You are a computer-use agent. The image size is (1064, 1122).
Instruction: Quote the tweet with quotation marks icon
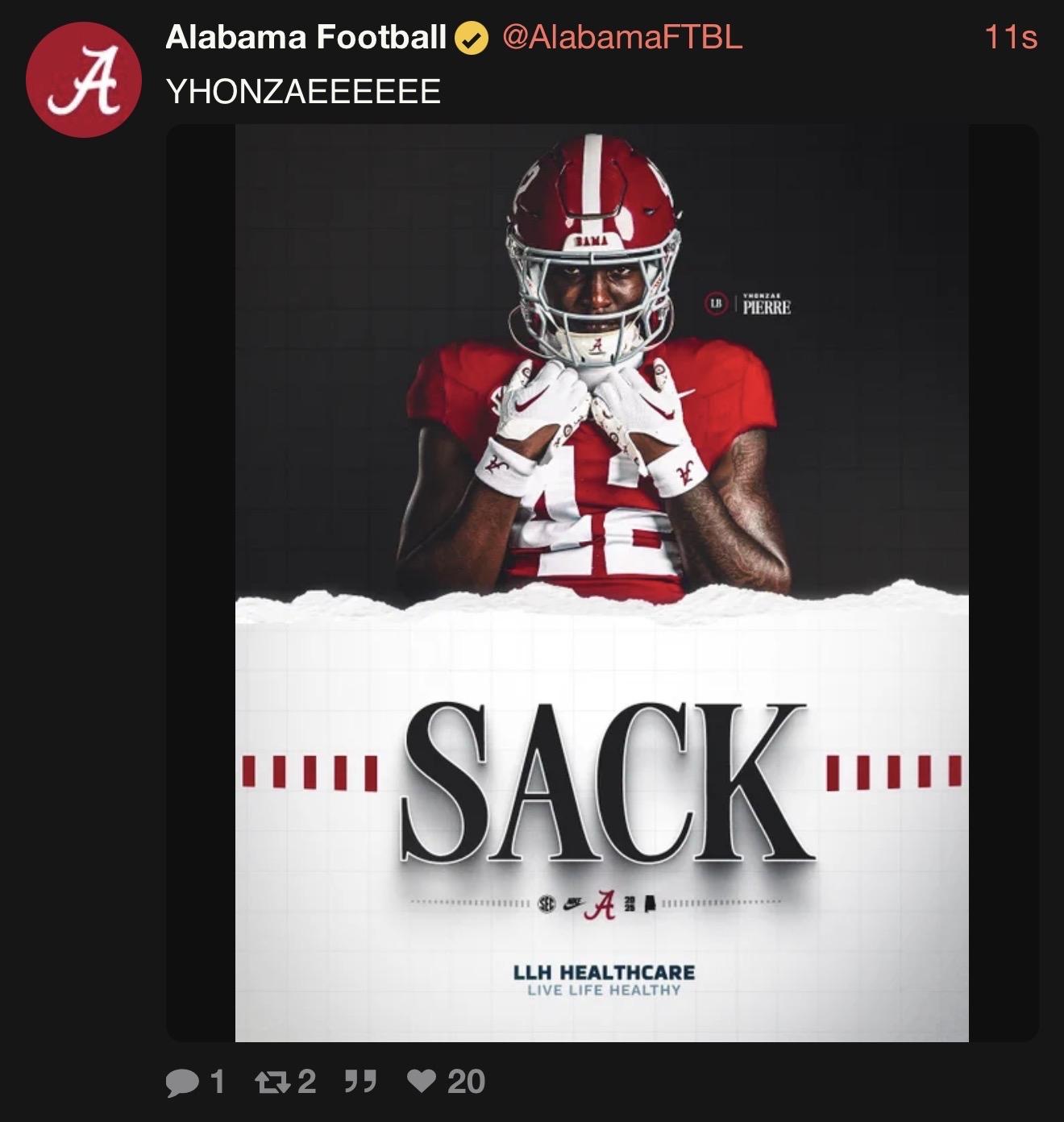[360, 1082]
